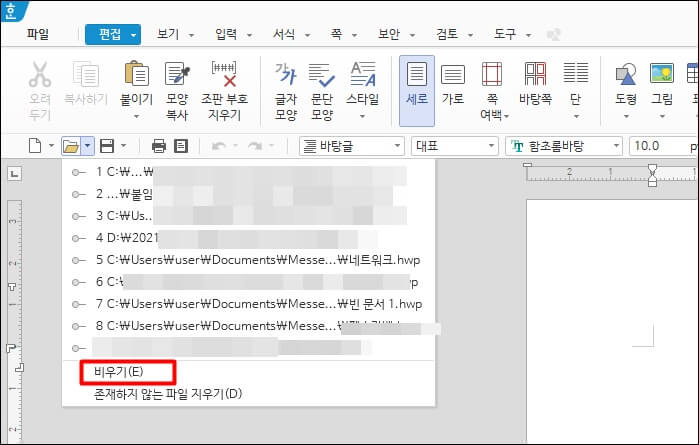The image size is (699, 445).
Task: Expand the Save dropdown arrow
Action: pos(123,146)
